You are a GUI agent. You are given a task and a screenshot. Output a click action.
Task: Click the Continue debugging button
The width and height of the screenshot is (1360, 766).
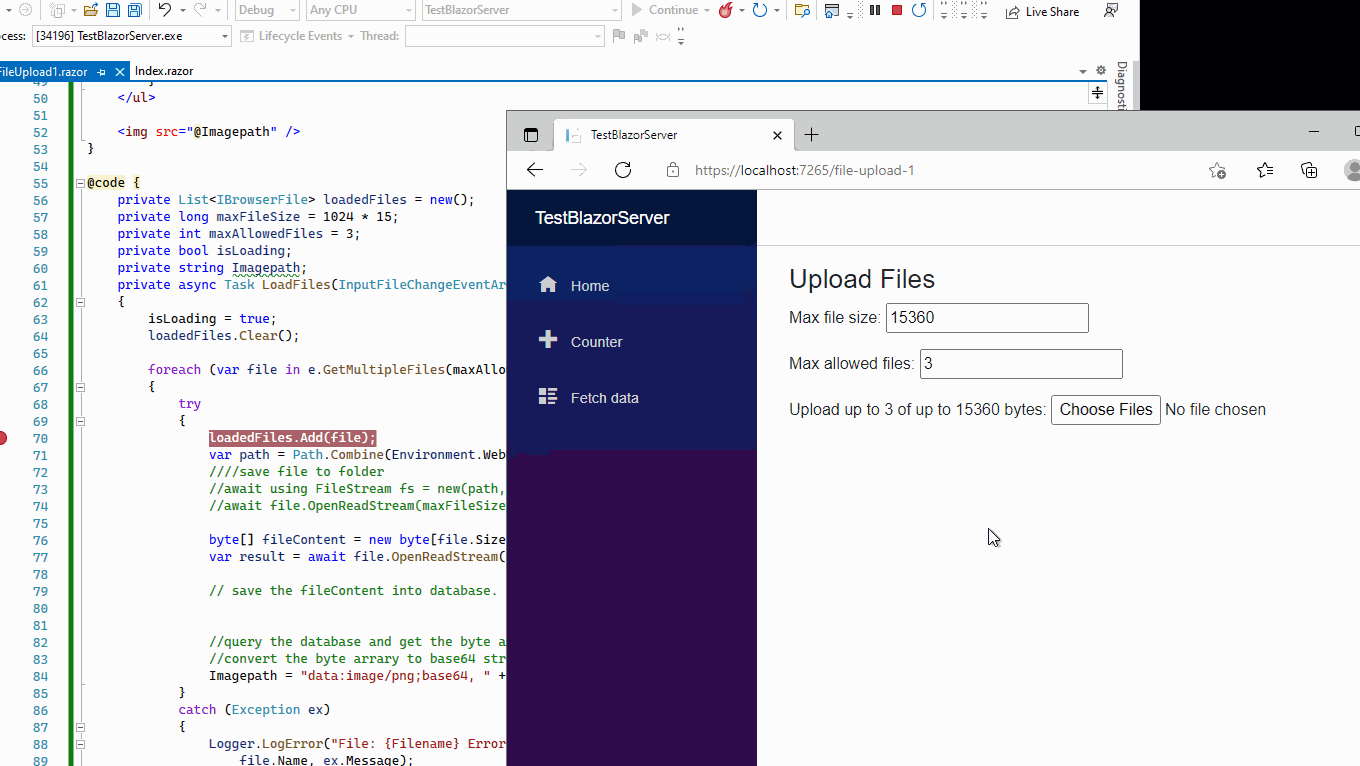point(665,10)
